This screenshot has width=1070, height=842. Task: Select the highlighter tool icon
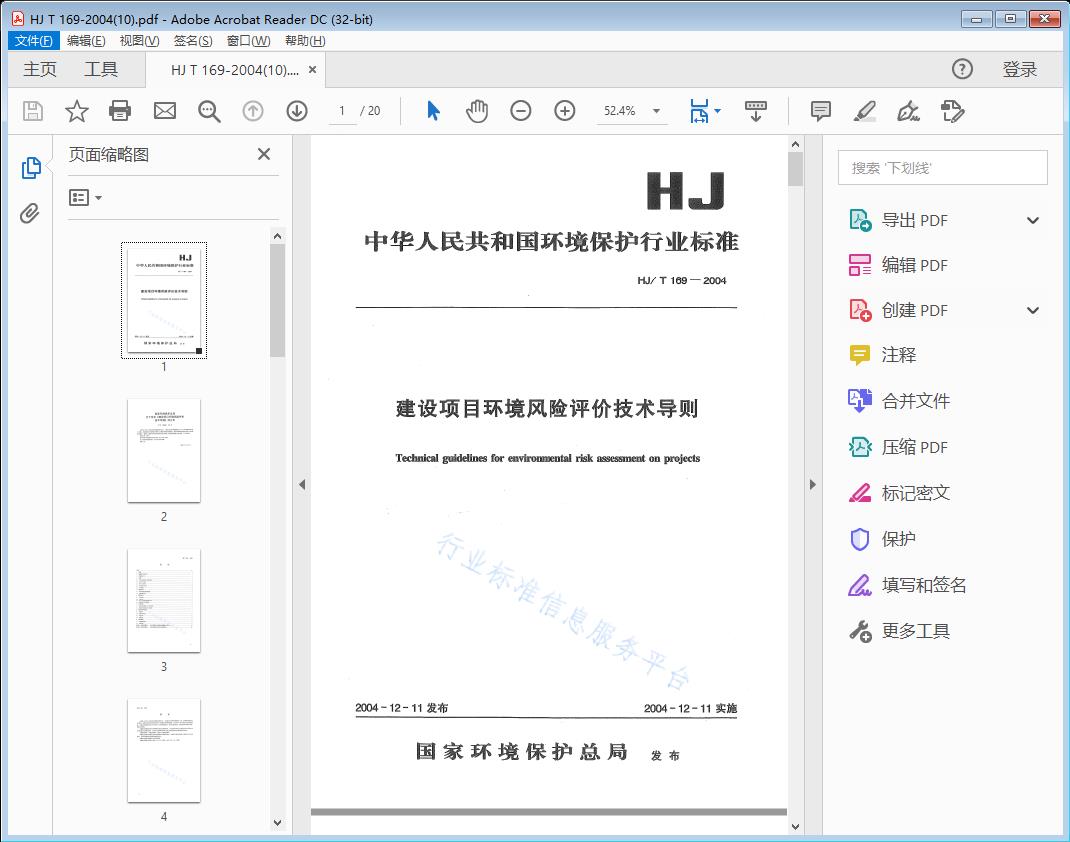click(x=864, y=112)
